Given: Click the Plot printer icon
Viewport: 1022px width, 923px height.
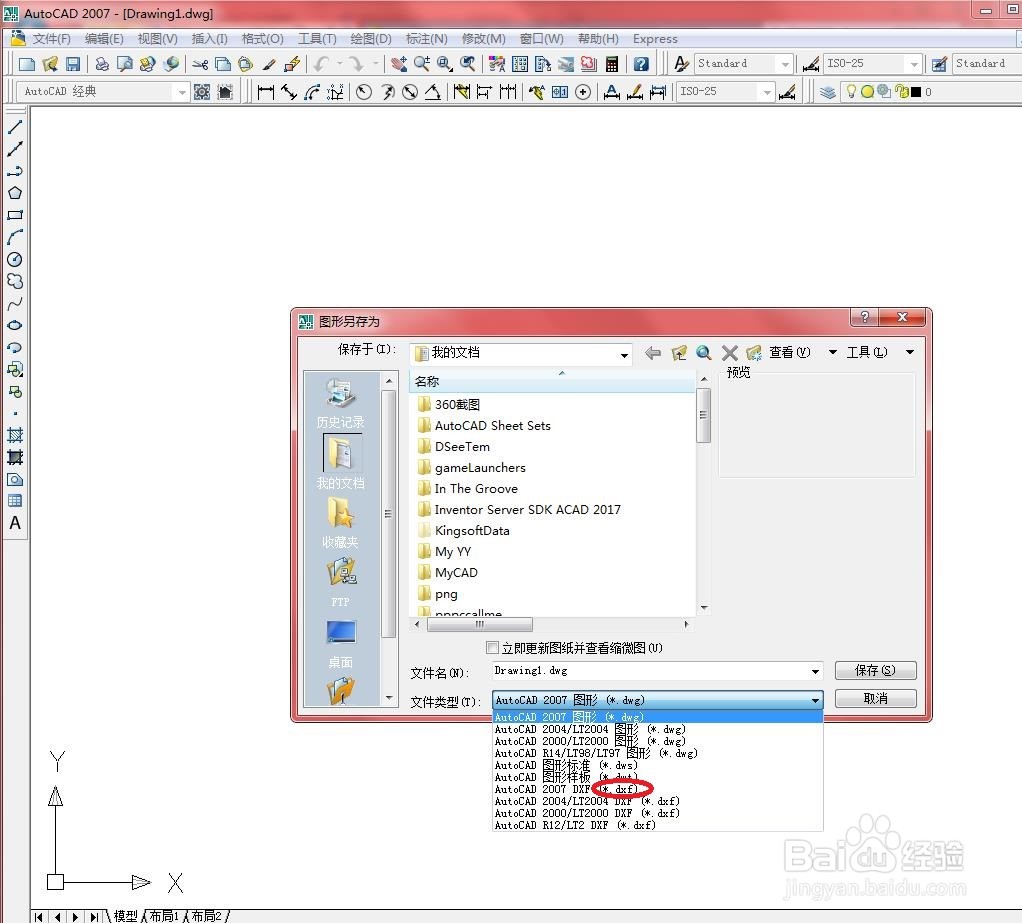Looking at the screenshot, I should click(x=102, y=64).
